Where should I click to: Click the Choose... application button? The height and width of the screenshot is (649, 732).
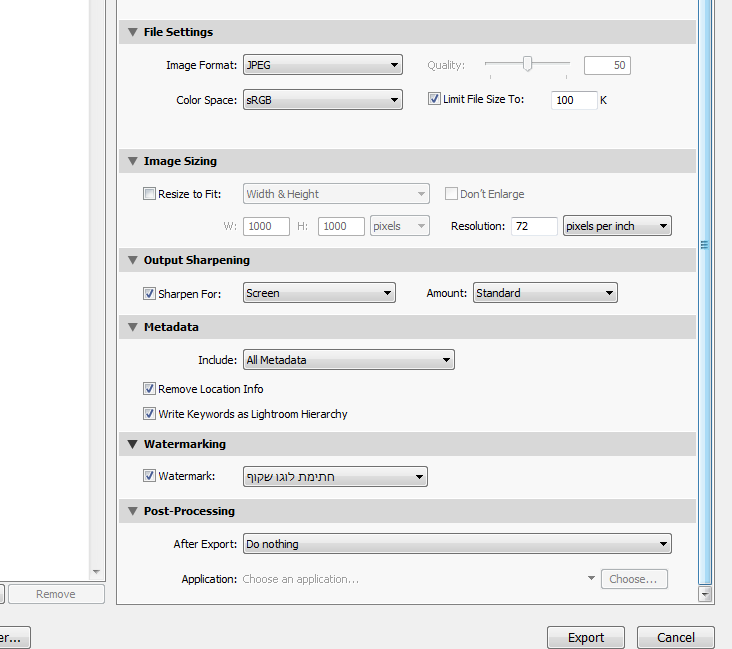tap(634, 579)
